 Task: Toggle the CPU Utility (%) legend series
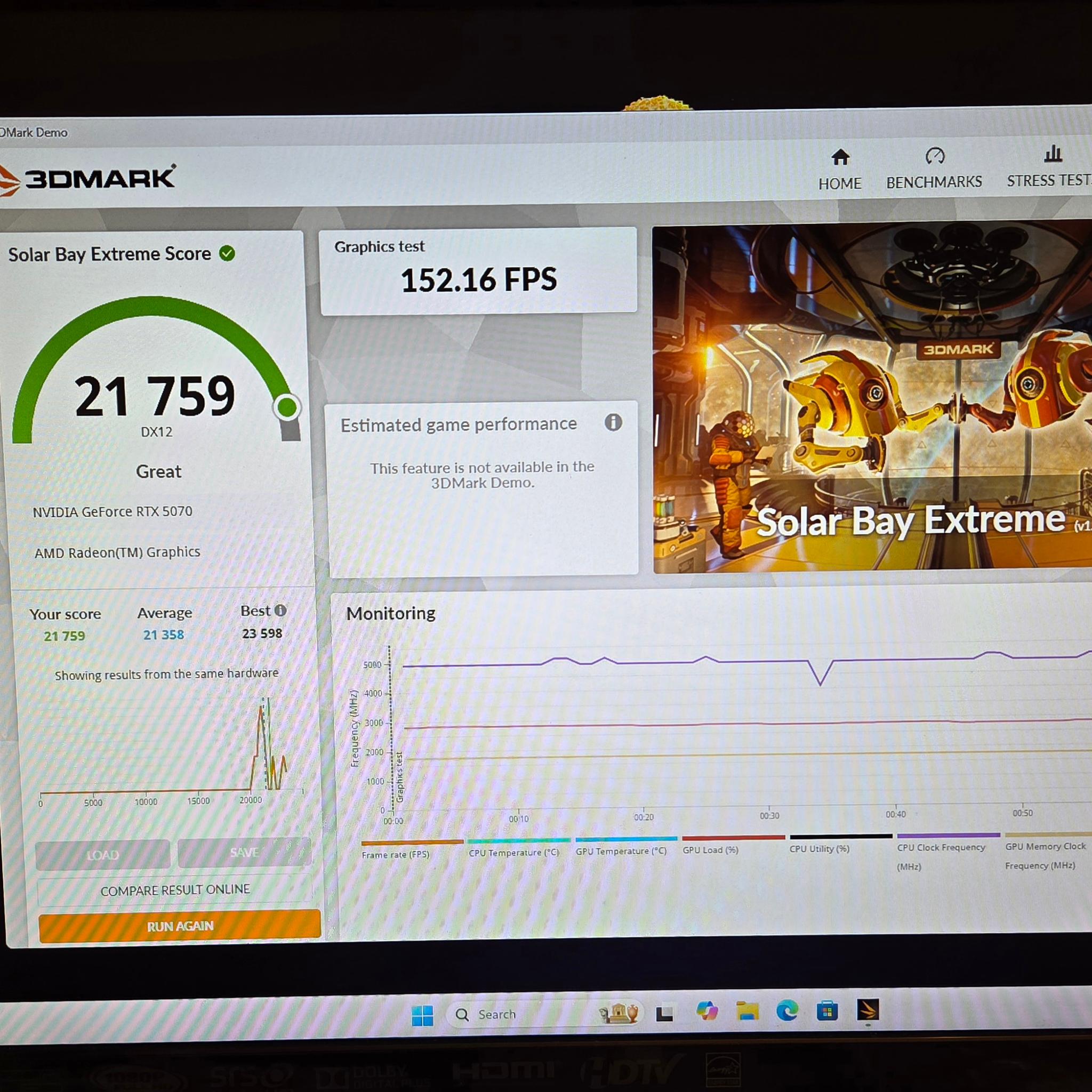point(819,848)
